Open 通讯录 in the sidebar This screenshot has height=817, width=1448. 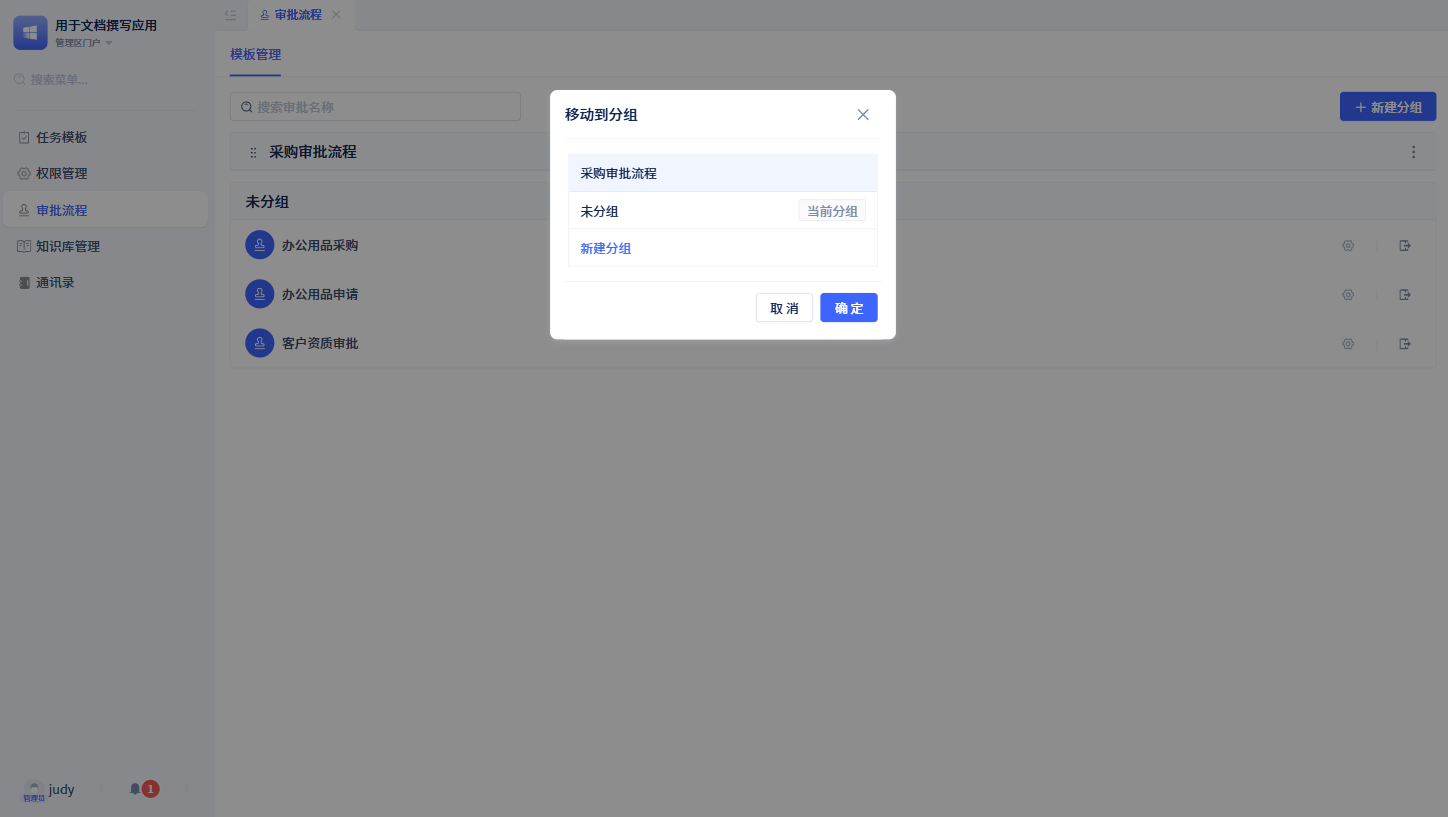click(105, 282)
